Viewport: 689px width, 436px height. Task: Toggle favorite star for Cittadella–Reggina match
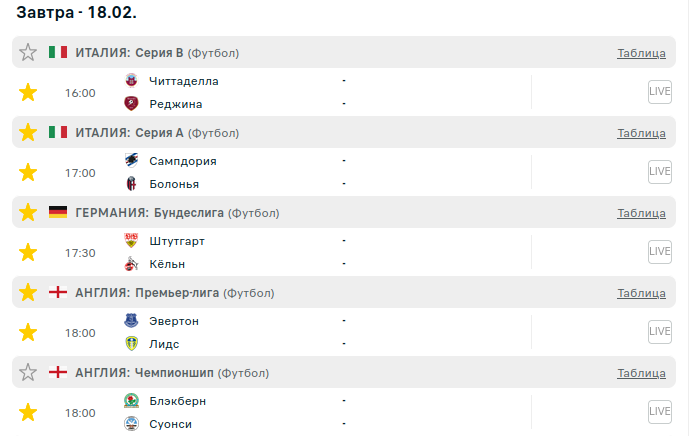[x=28, y=93]
